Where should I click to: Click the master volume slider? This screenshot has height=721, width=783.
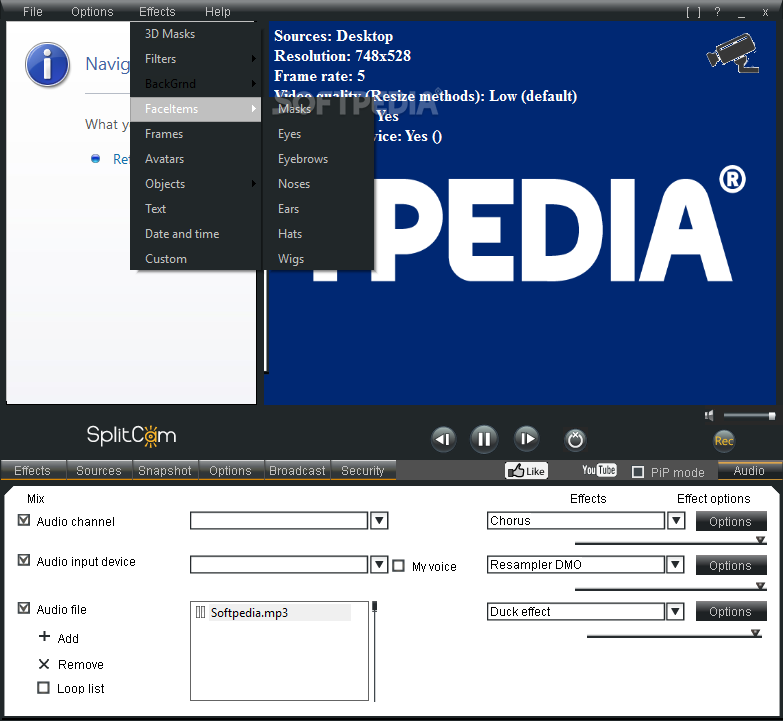click(x=749, y=415)
